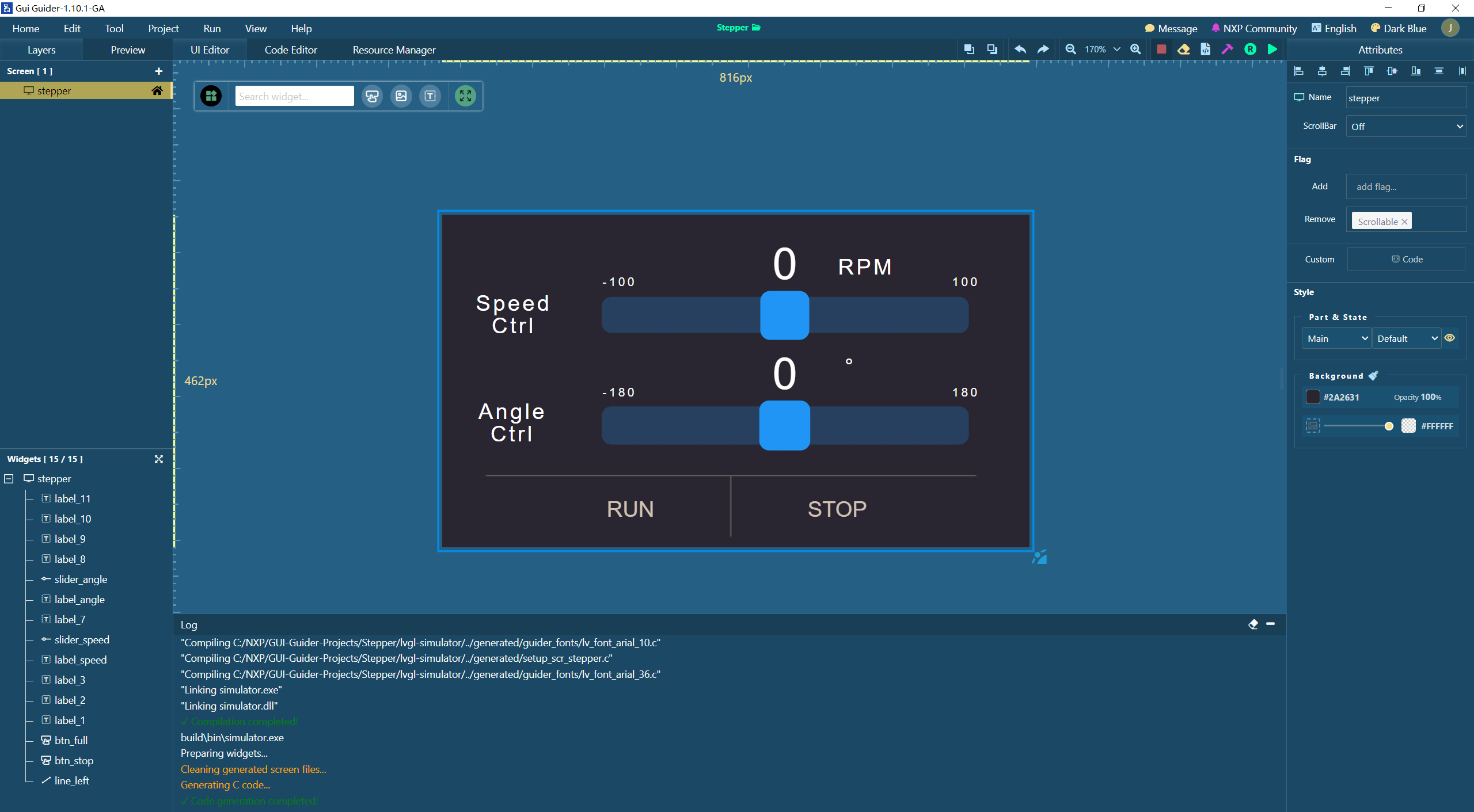Click the Custom Code button
The width and height of the screenshot is (1474, 812).
(x=1406, y=260)
